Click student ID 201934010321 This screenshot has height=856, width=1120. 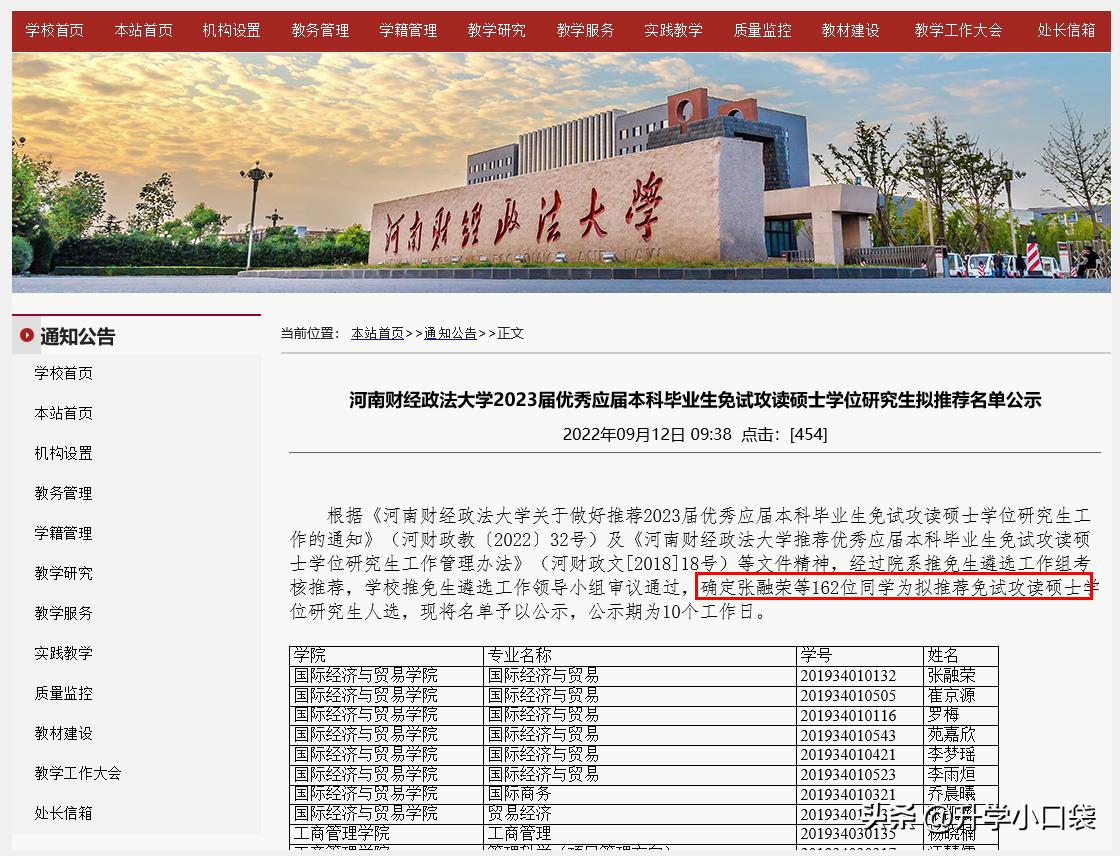point(848,795)
